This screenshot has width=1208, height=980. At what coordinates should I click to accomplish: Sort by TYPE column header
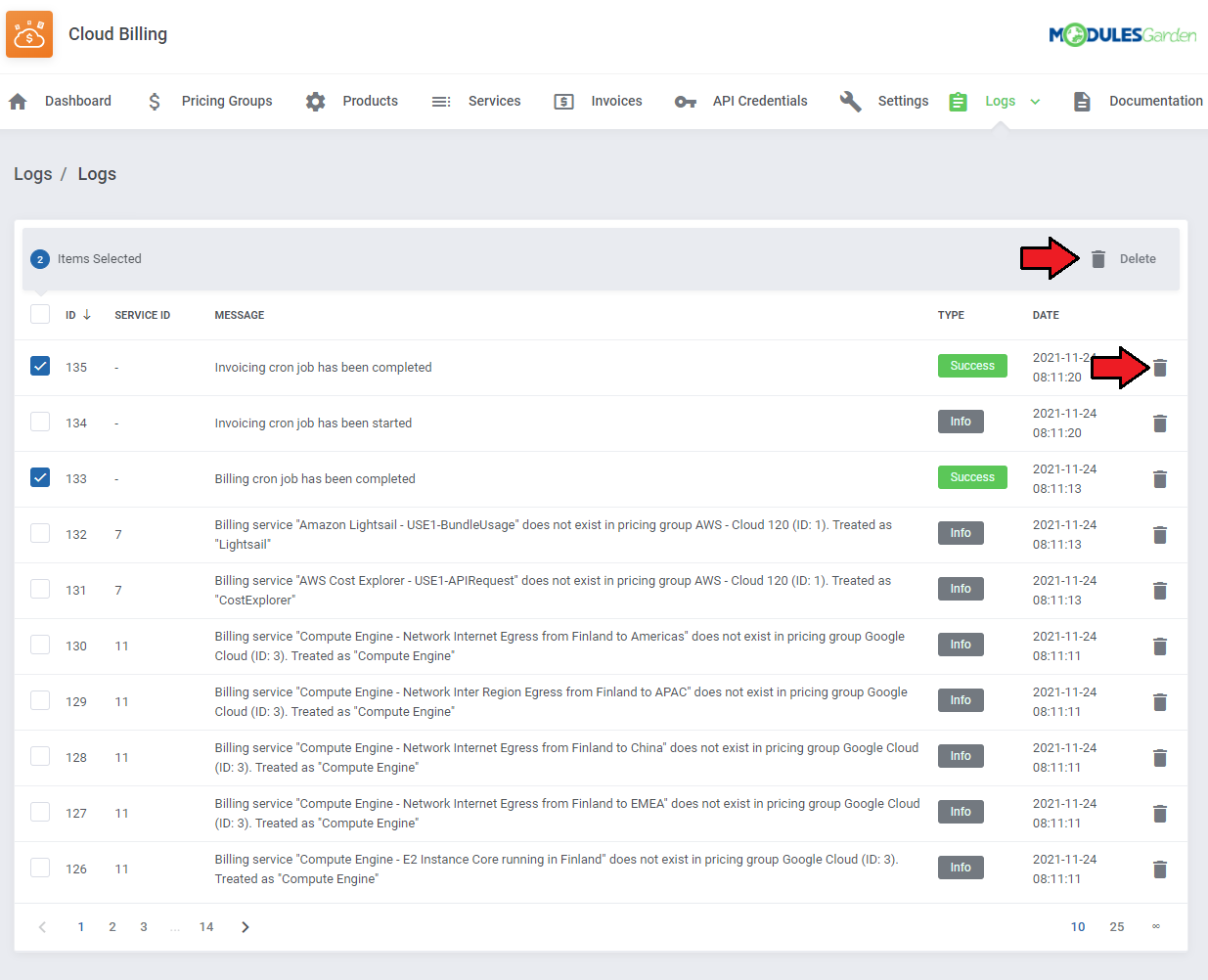[x=951, y=315]
